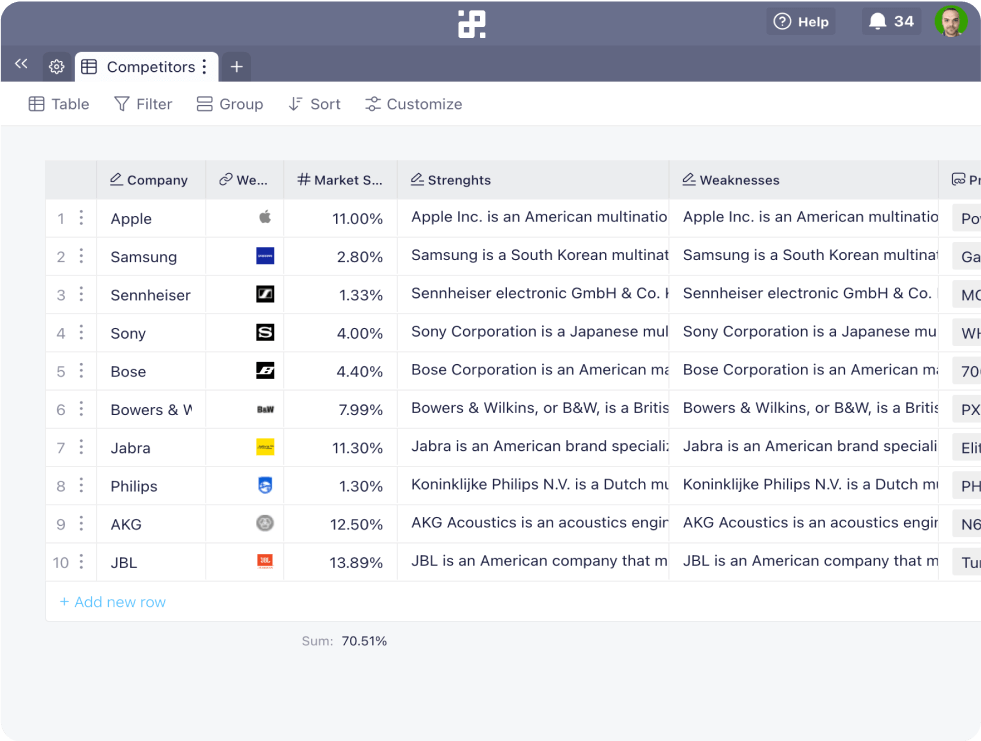This screenshot has width=981, height=741.
Task: Click the Sennheiser website logo icon
Action: click(265, 294)
